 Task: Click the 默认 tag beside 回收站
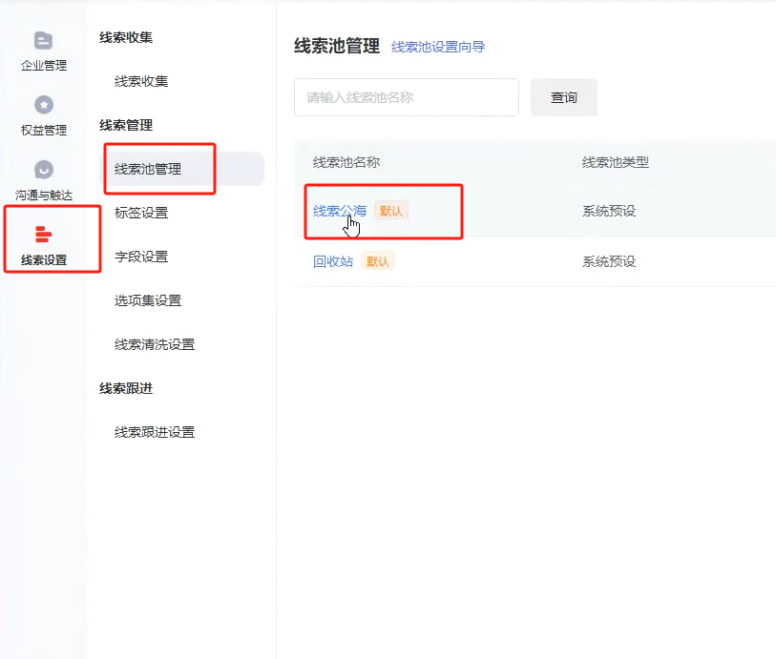[379, 262]
